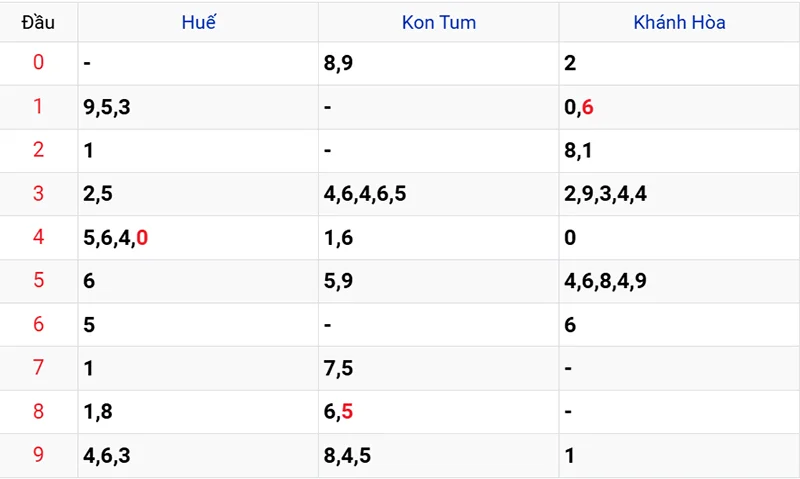Click the Đầu column header
Viewport: 800px width, 479px height.
38,22
